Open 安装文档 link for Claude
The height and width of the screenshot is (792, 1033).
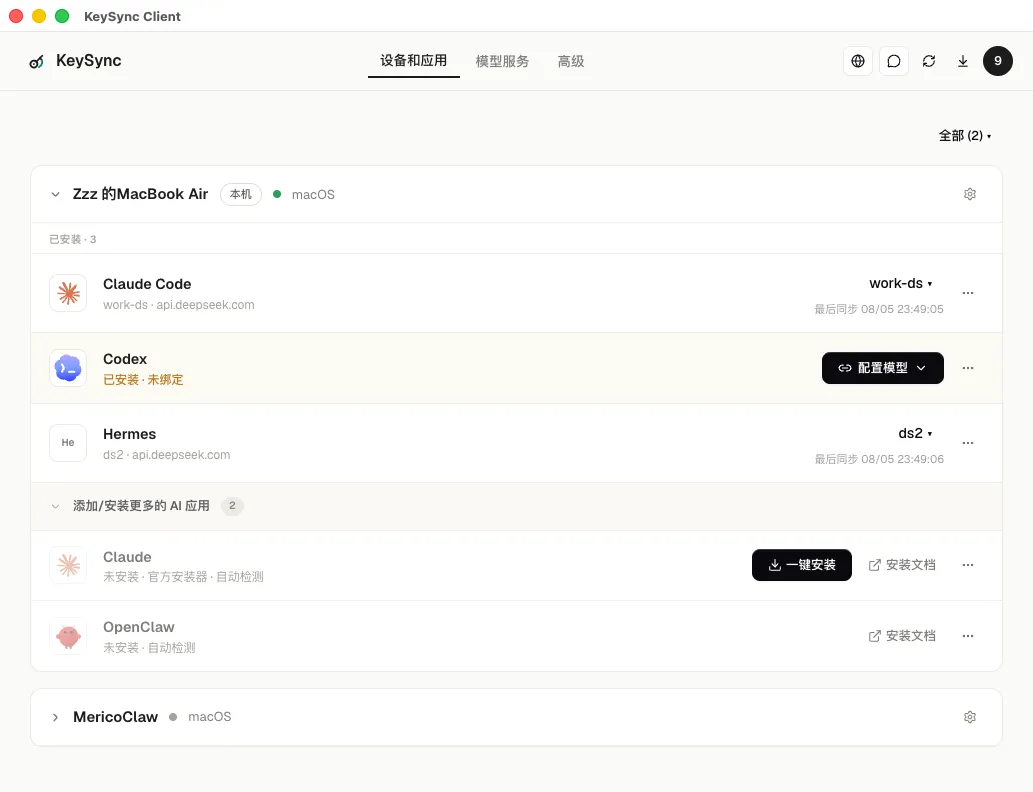coord(902,565)
